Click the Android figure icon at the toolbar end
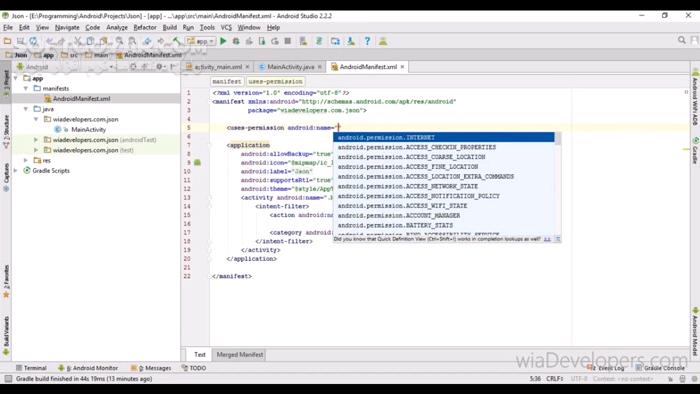 click(383, 41)
